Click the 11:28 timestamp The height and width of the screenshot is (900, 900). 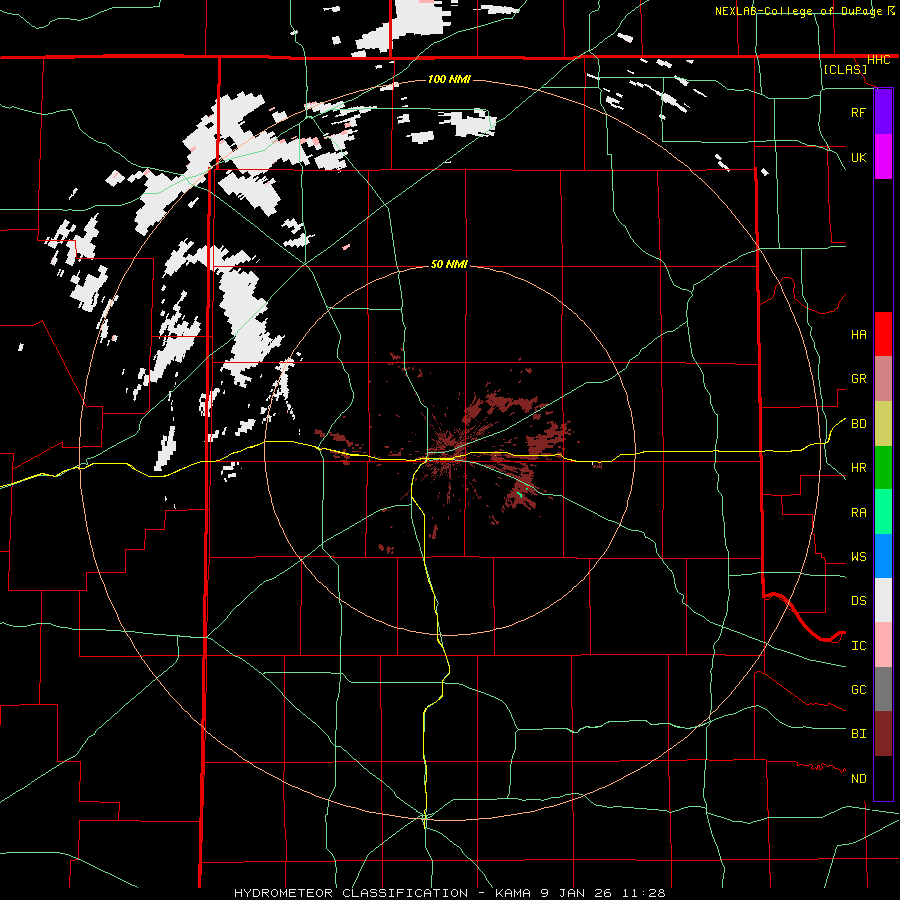tap(643, 893)
